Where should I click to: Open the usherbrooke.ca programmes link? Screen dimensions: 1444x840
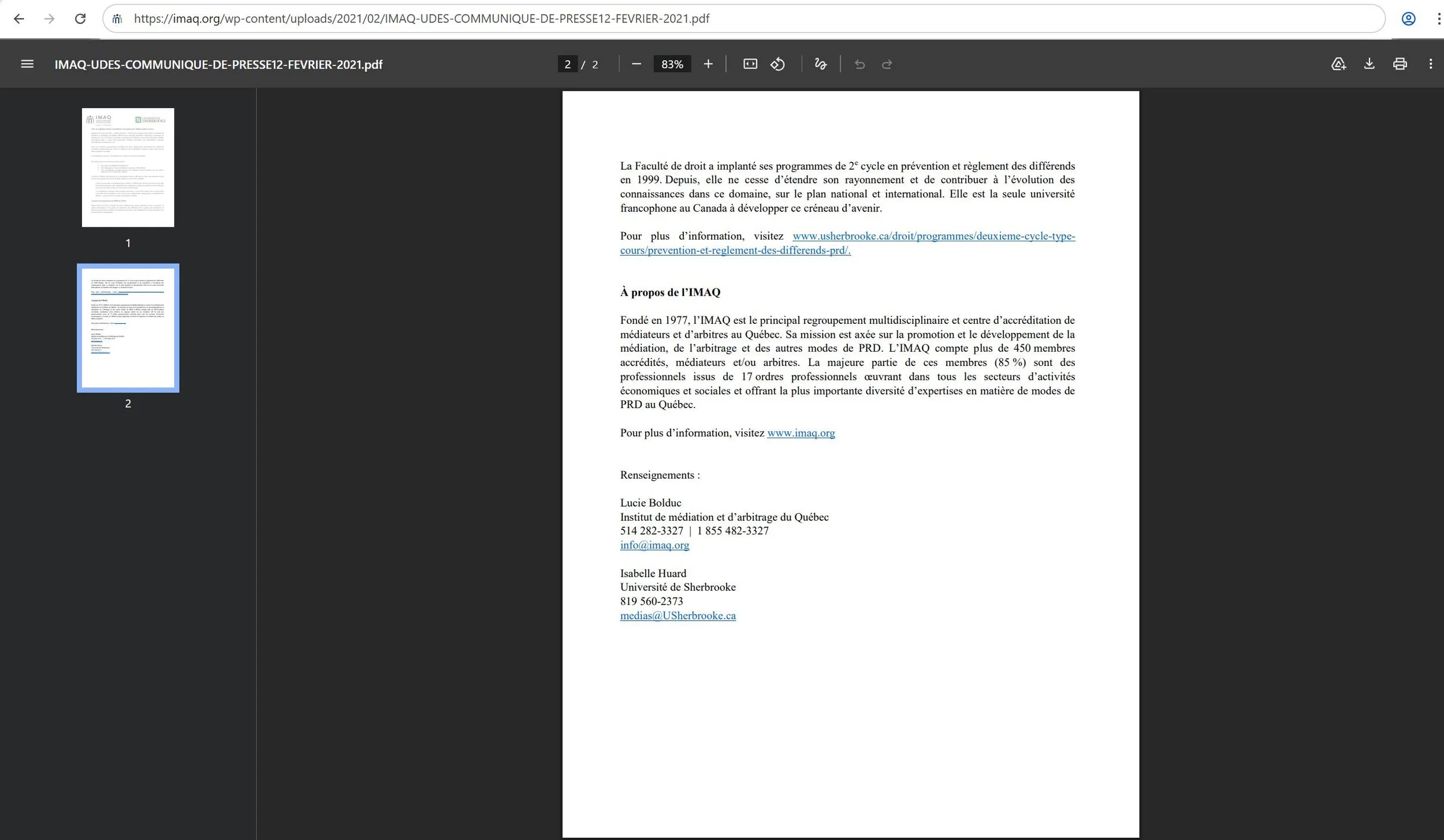tap(847, 243)
